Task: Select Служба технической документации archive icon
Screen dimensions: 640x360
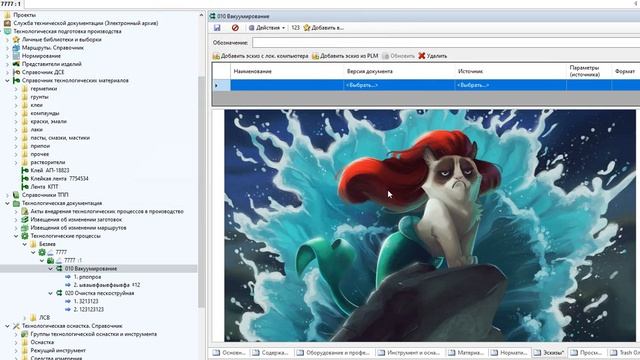Action: (7, 23)
